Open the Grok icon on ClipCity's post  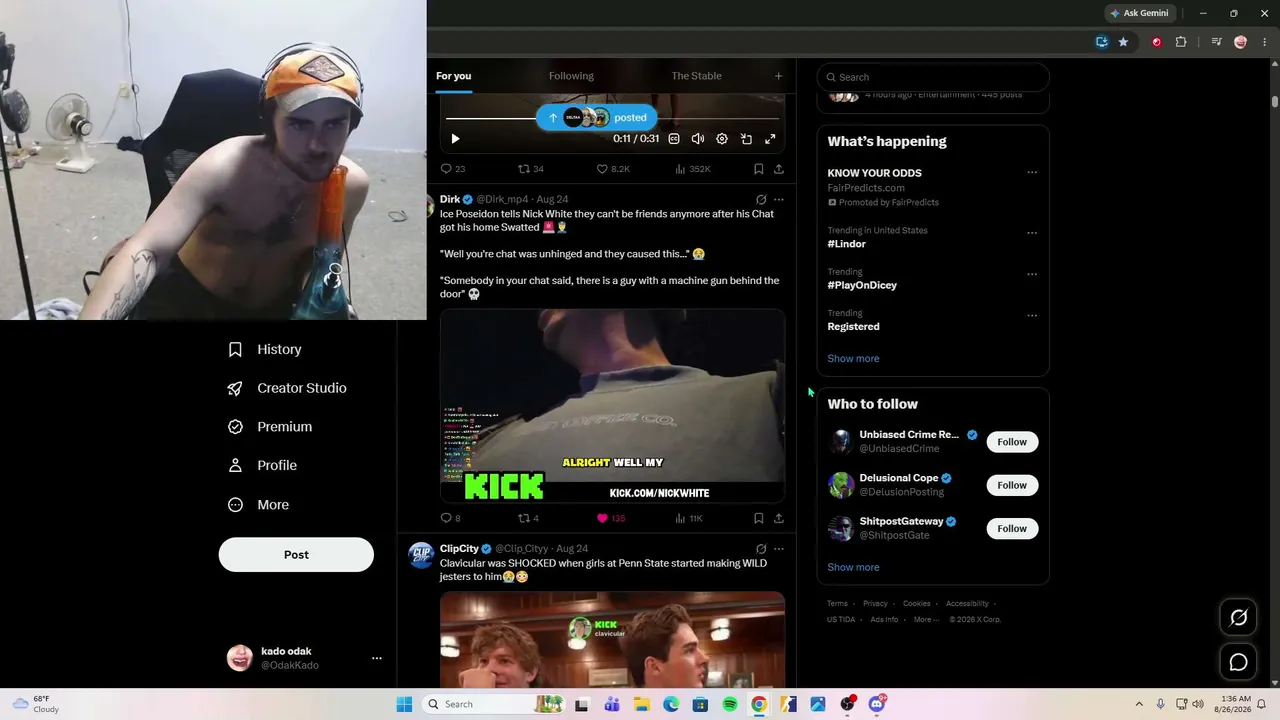(761, 549)
